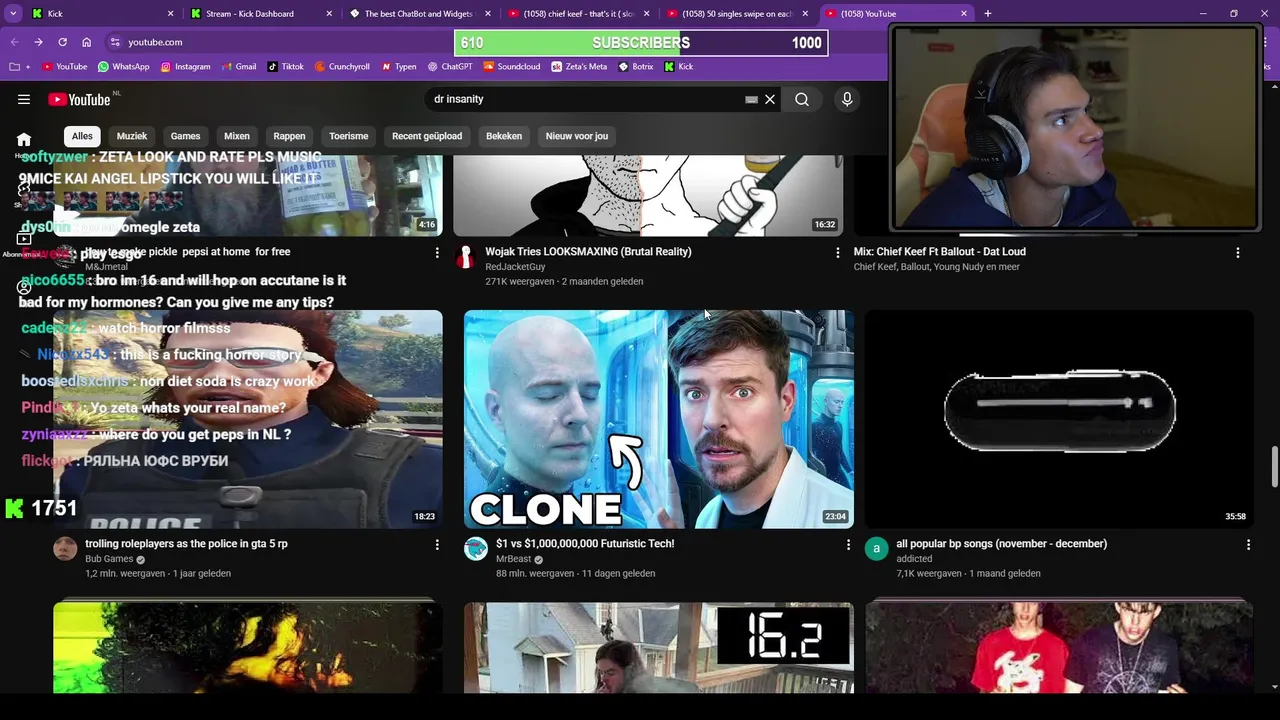Open the browser home button

pyautogui.click(x=86, y=42)
